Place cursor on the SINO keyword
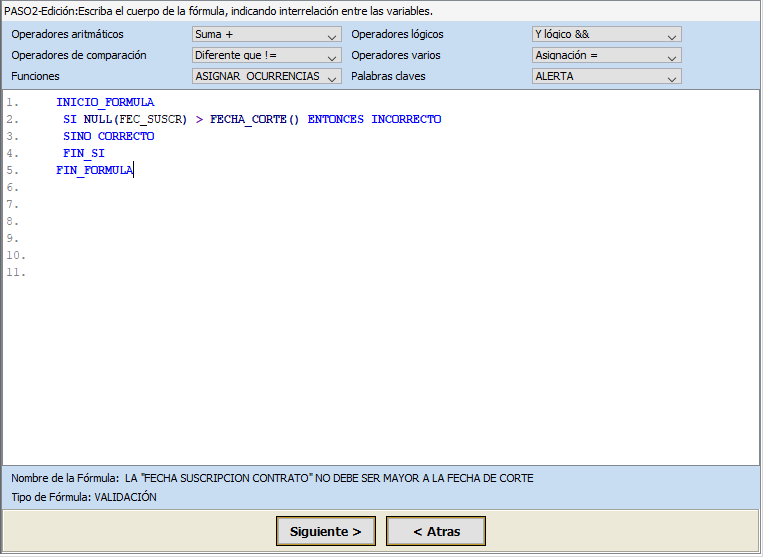Image resolution: width=763 pixels, height=557 pixels. (76, 136)
